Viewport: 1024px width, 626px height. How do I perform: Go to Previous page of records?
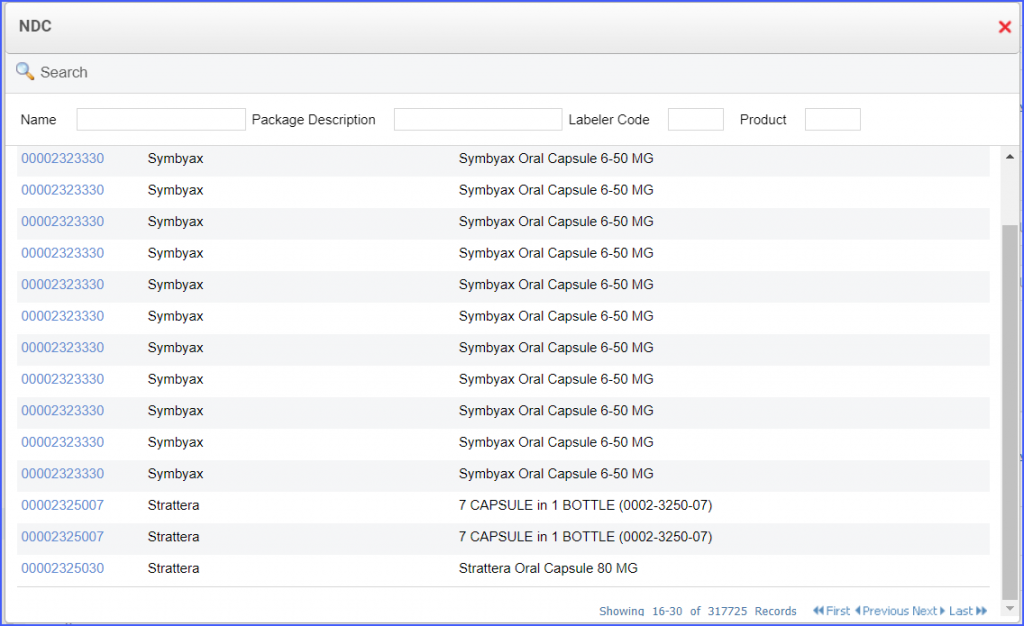882,611
